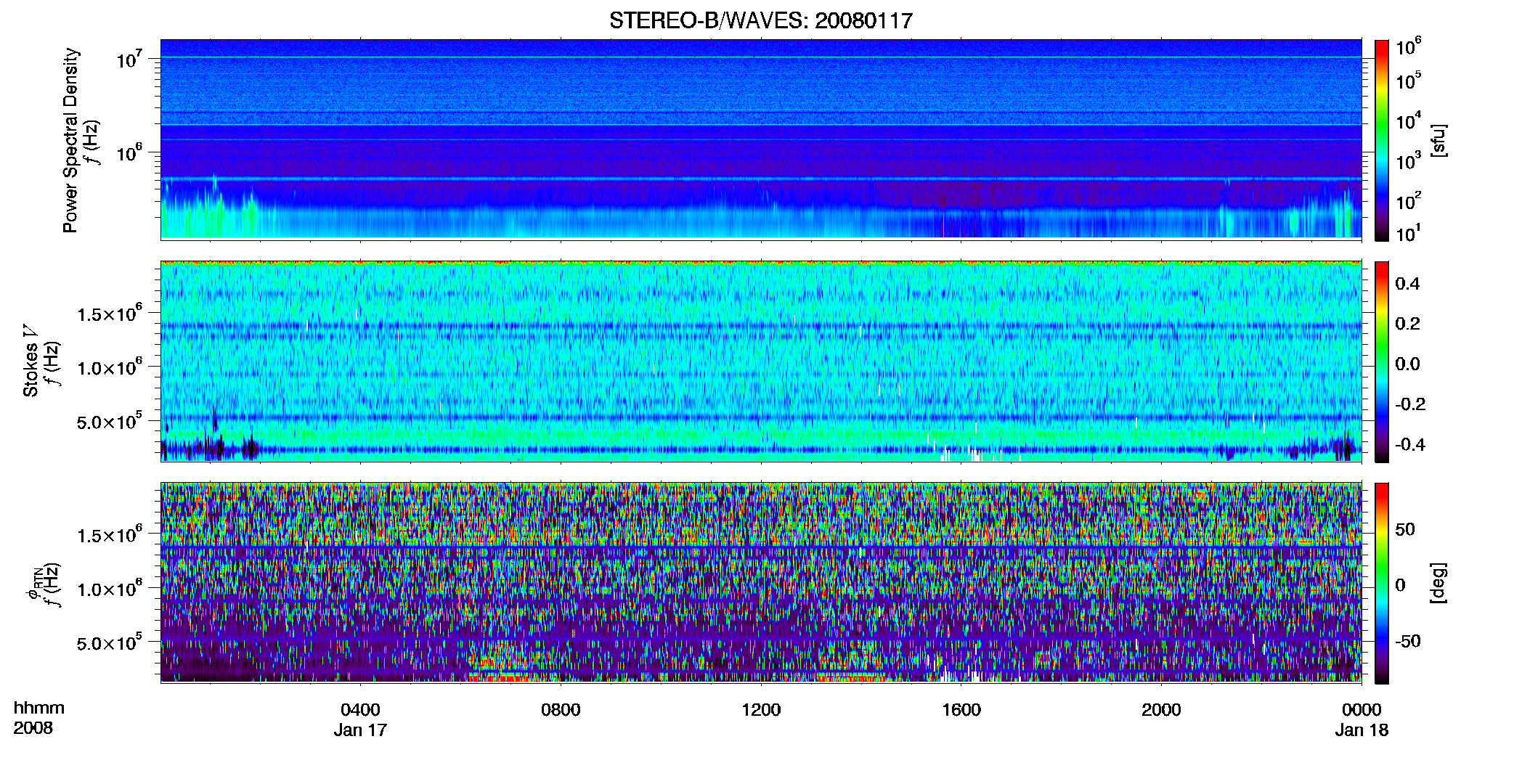
Task: Click the "0000" time tick label
Action: (x=1362, y=710)
